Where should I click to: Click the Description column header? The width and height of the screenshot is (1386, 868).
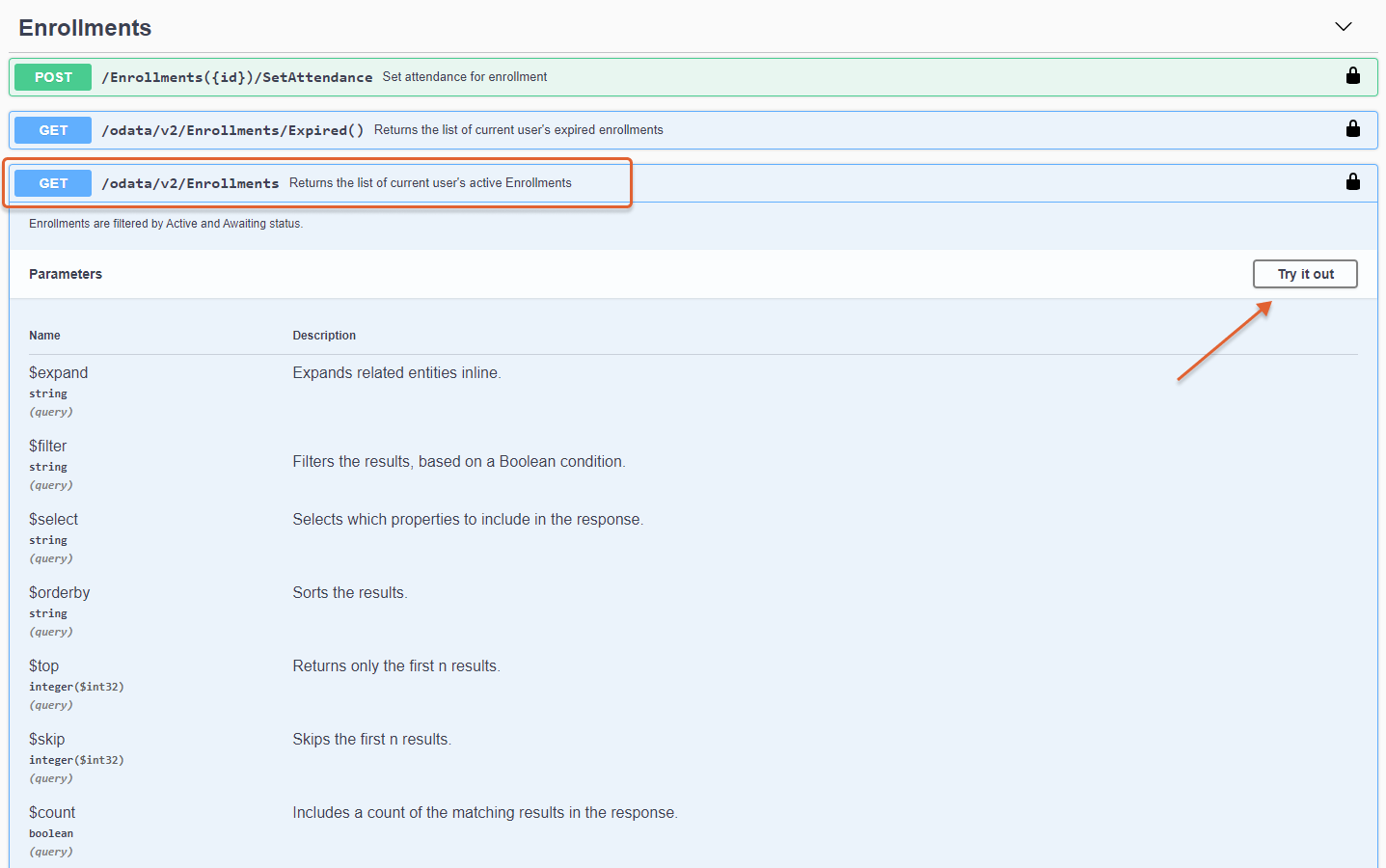(324, 336)
